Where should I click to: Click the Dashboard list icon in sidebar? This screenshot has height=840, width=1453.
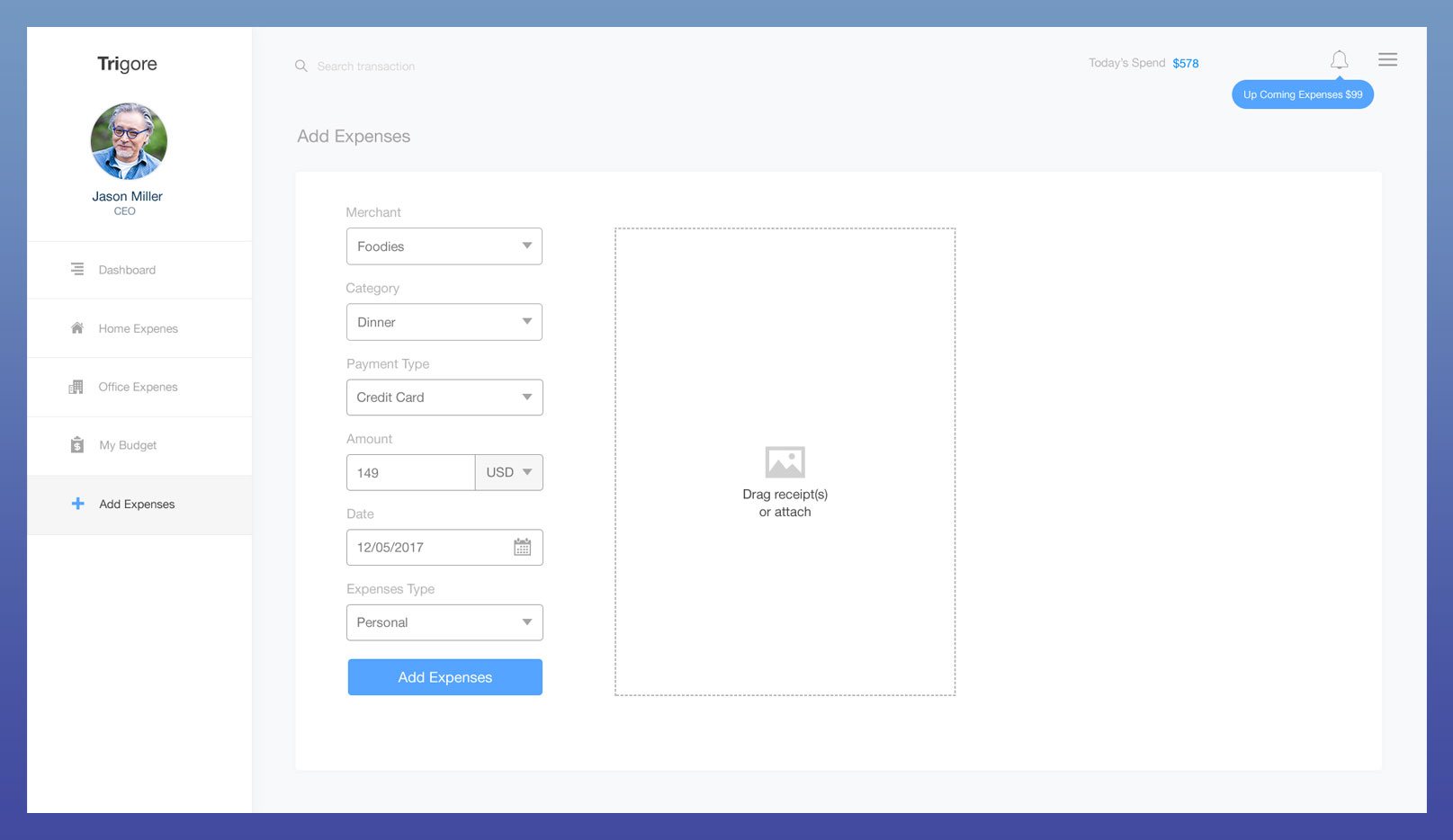pos(77,269)
